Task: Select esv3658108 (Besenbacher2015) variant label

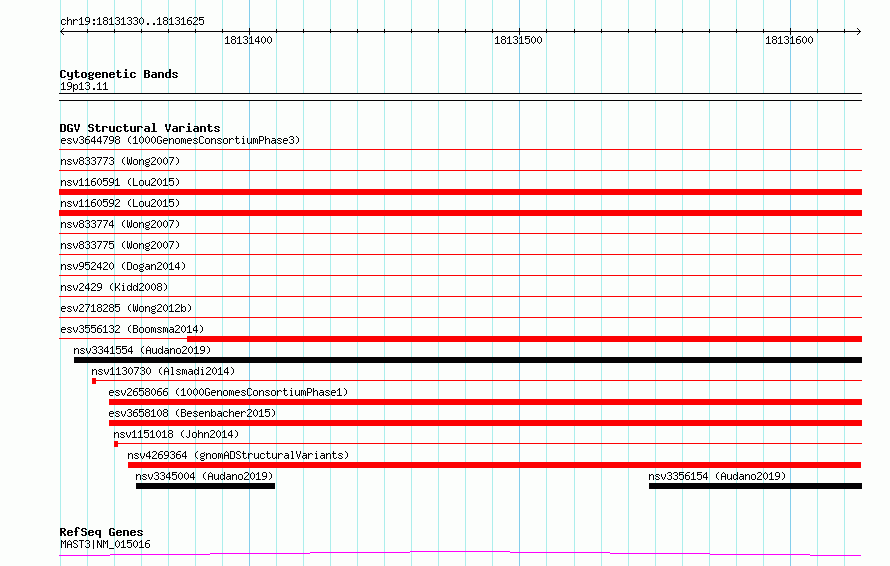Action: pos(192,413)
